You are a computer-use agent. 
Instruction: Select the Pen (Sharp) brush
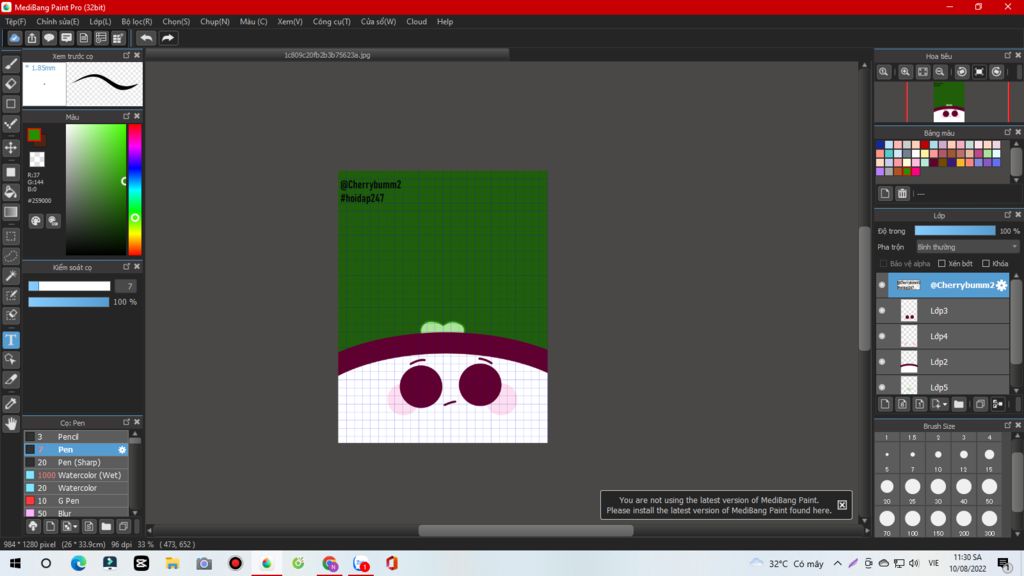tap(76, 462)
